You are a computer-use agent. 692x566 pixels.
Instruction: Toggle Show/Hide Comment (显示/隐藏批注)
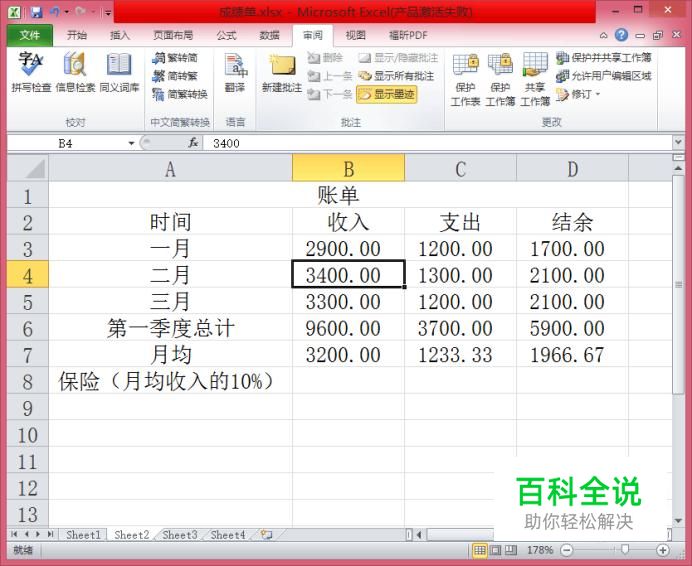click(x=398, y=58)
